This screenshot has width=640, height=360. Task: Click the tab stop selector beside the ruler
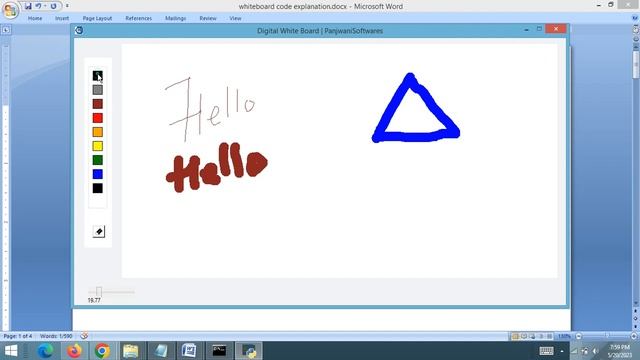6,30
